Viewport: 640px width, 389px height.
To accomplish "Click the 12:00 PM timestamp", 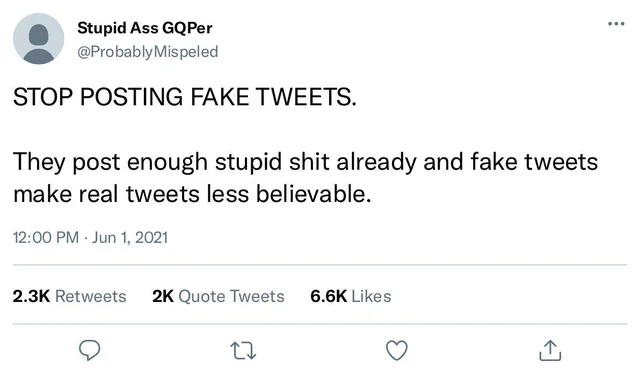I will [46, 237].
